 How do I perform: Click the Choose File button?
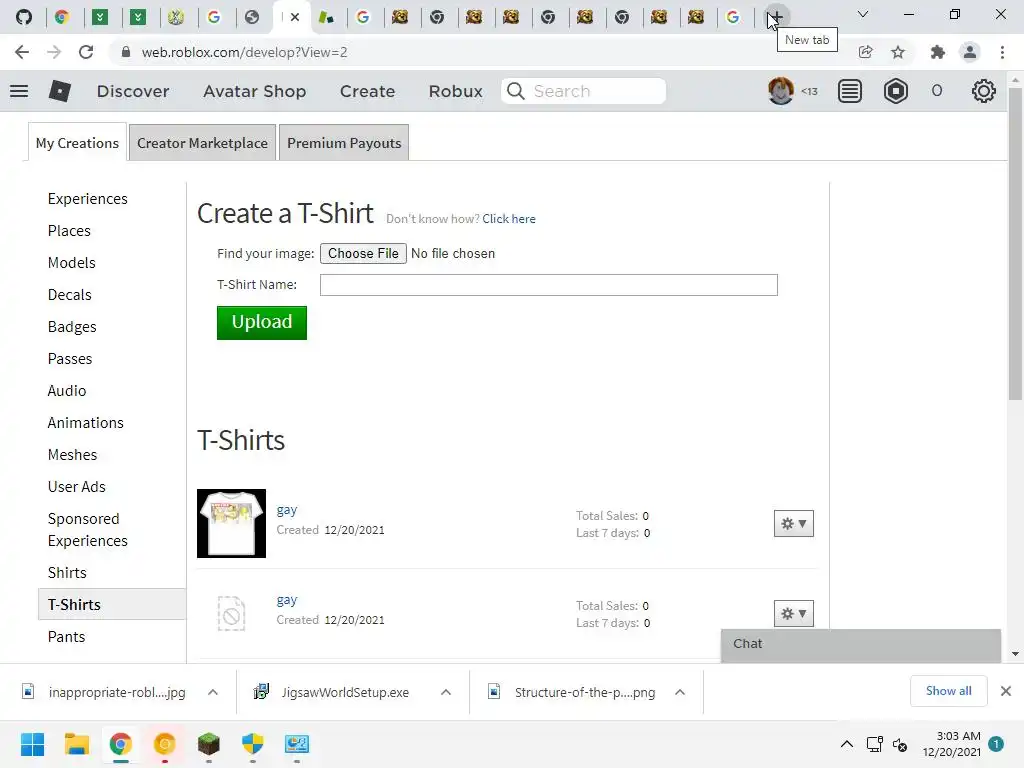coord(363,253)
